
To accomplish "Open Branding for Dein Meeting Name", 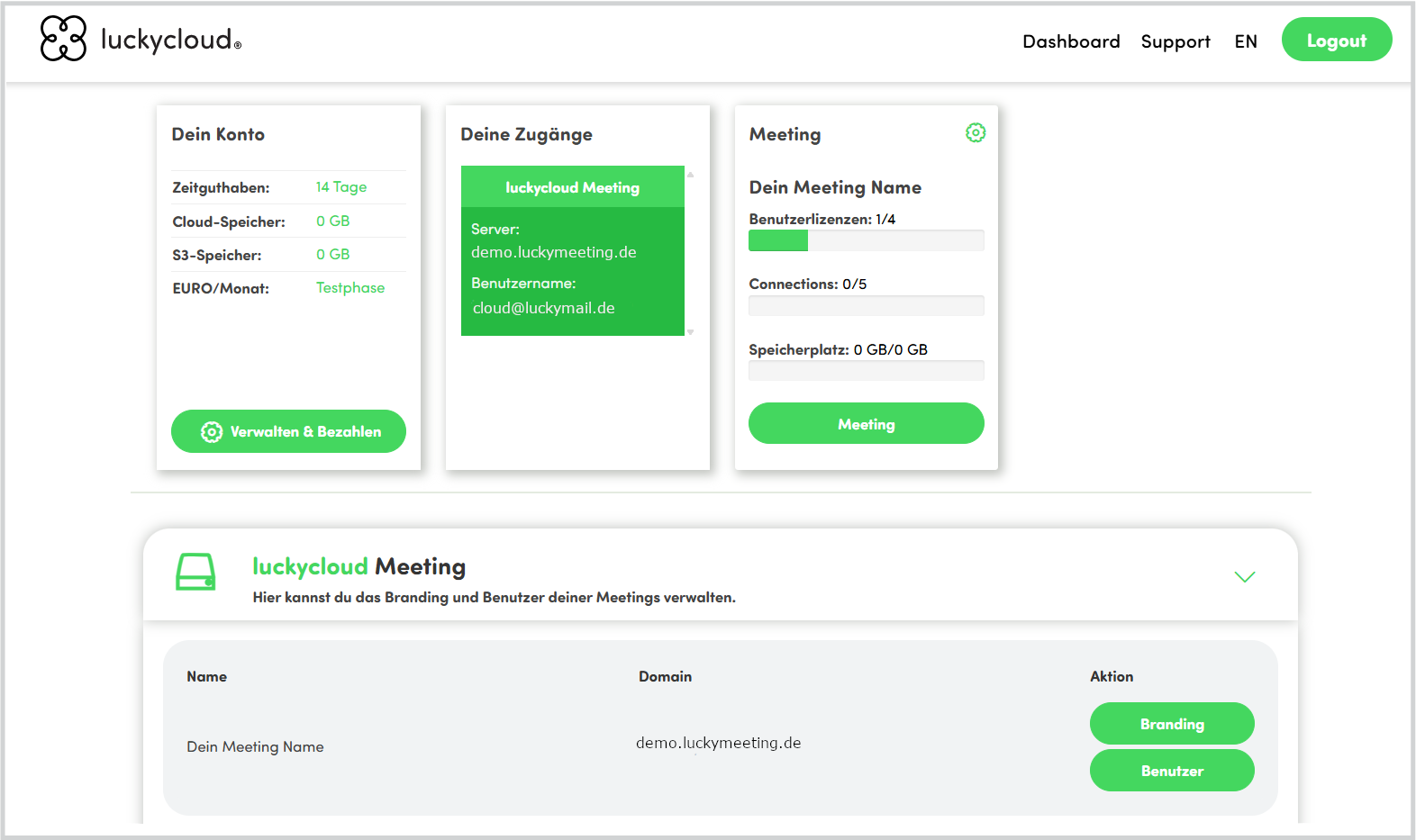I will tap(1172, 724).
